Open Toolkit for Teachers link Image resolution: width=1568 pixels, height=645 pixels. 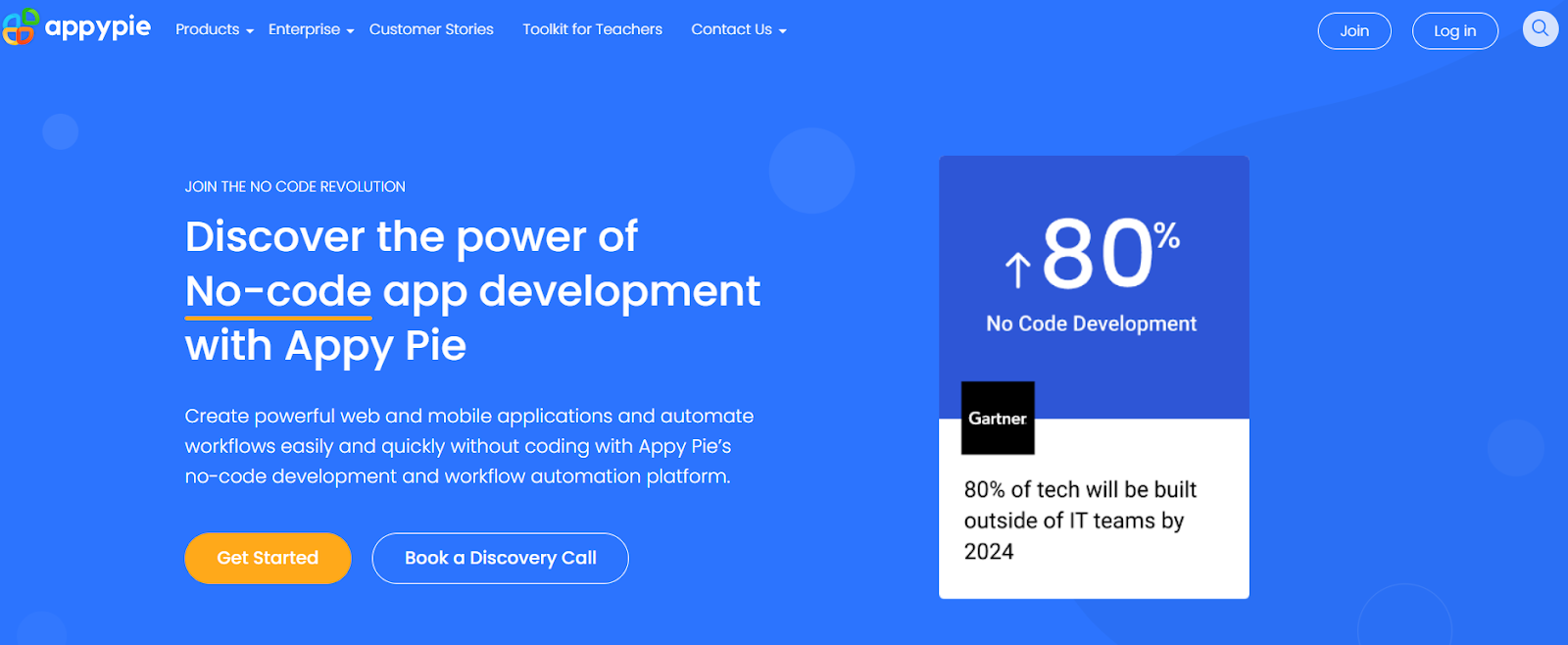(x=592, y=29)
